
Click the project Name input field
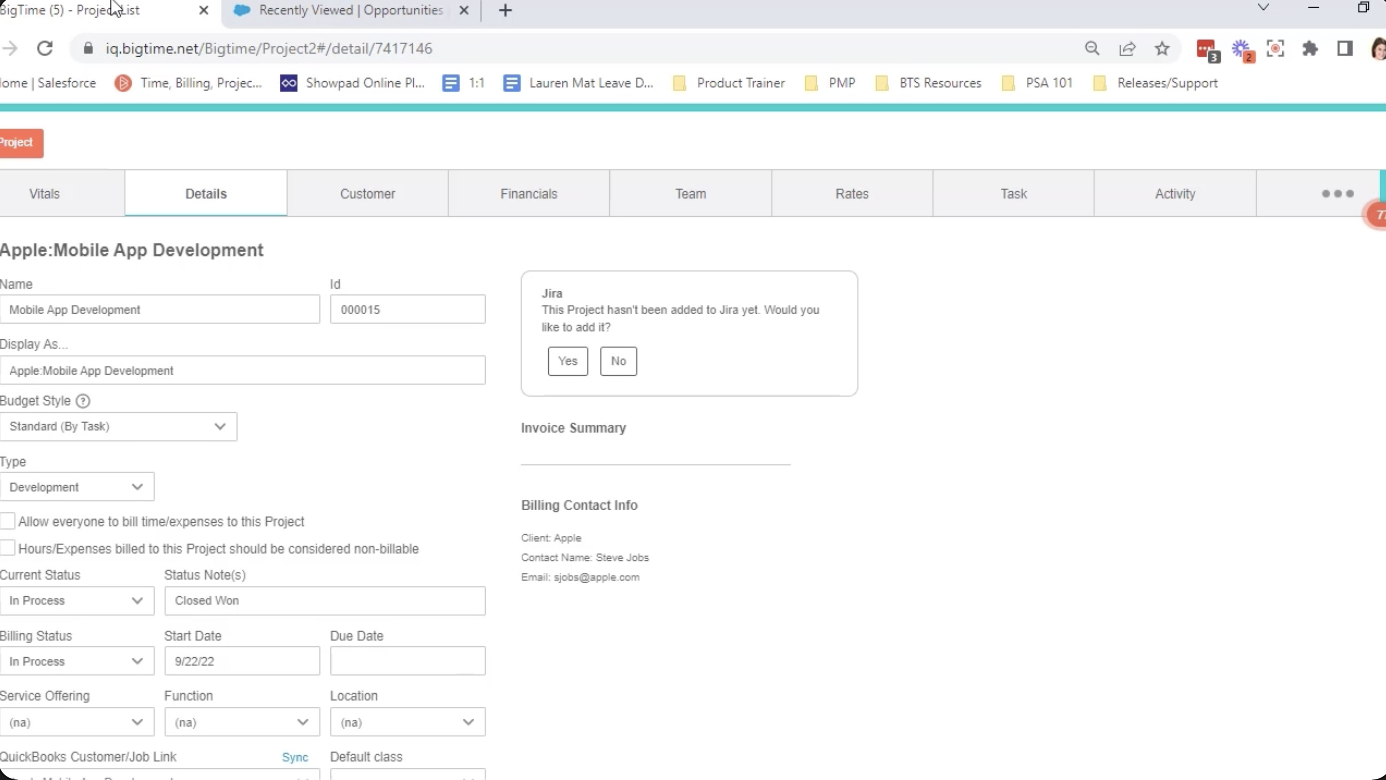click(x=160, y=309)
